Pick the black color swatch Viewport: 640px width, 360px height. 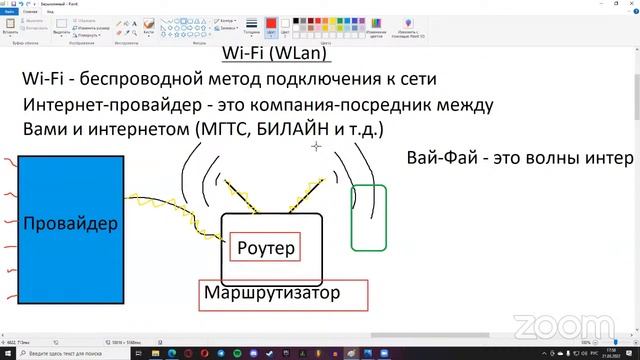click(296, 21)
